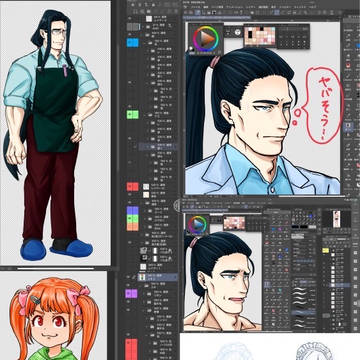Screen dimensions: 360x360
Task: Click the purple color label in the layer list
Action: tap(131, 293)
